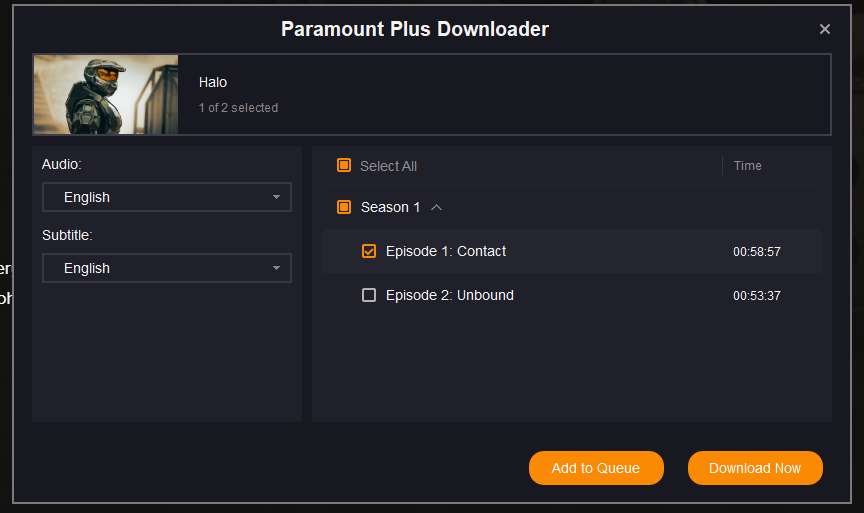Uncheck Episode 1: Contact checkbox
The width and height of the screenshot is (864, 513).
[369, 251]
